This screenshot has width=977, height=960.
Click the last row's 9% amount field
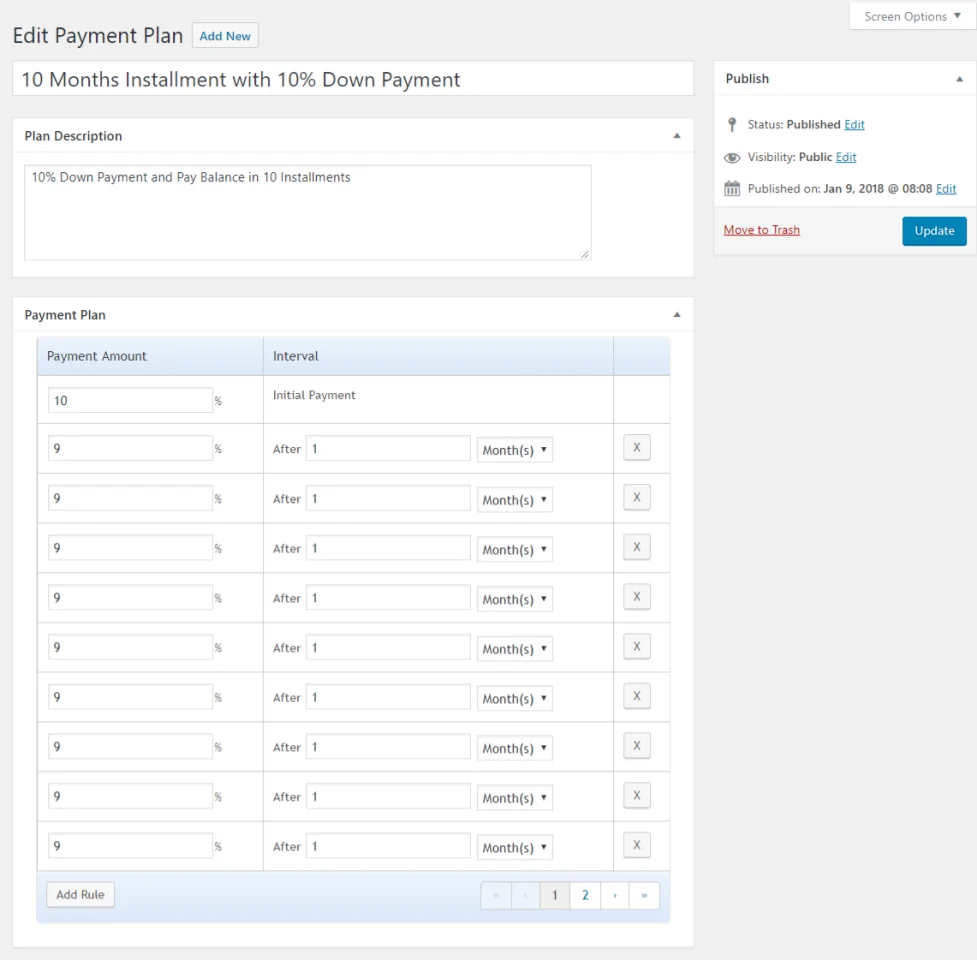(x=130, y=845)
